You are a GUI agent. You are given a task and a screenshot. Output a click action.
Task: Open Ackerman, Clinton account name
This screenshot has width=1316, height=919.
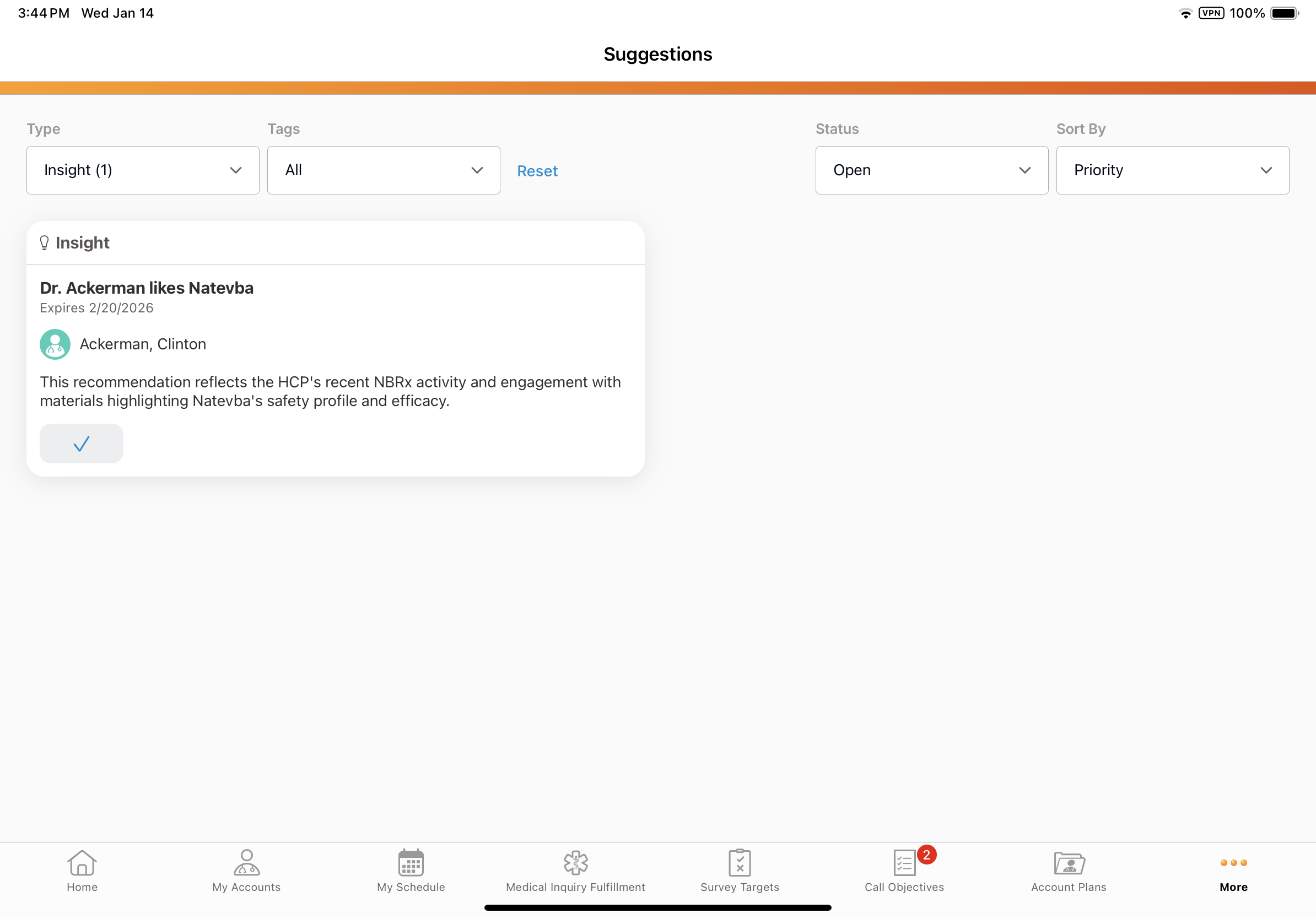click(x=143, y=344)
